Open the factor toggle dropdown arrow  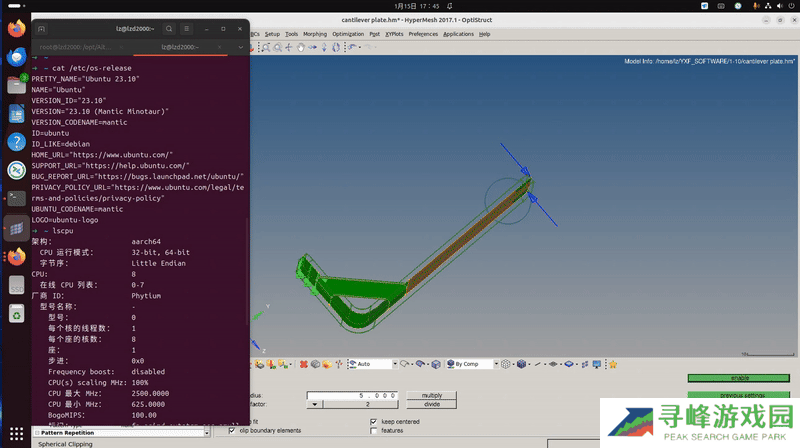click(x=314, y=405)
